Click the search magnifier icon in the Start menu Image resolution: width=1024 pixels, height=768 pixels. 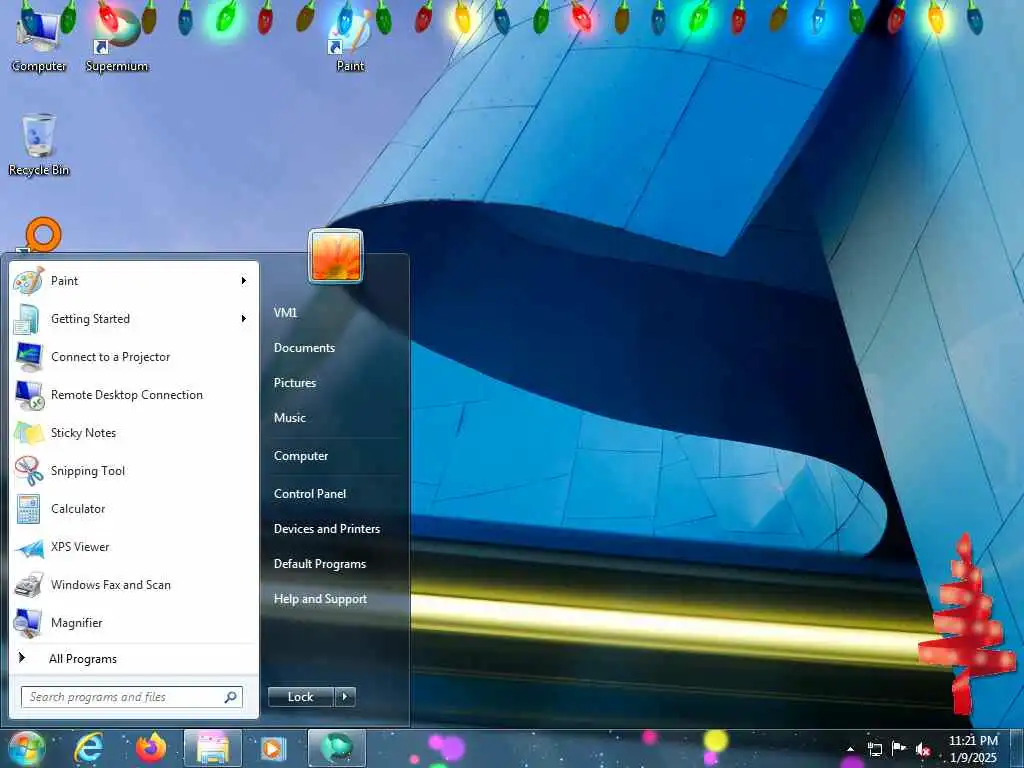click(x=231, y=697)
